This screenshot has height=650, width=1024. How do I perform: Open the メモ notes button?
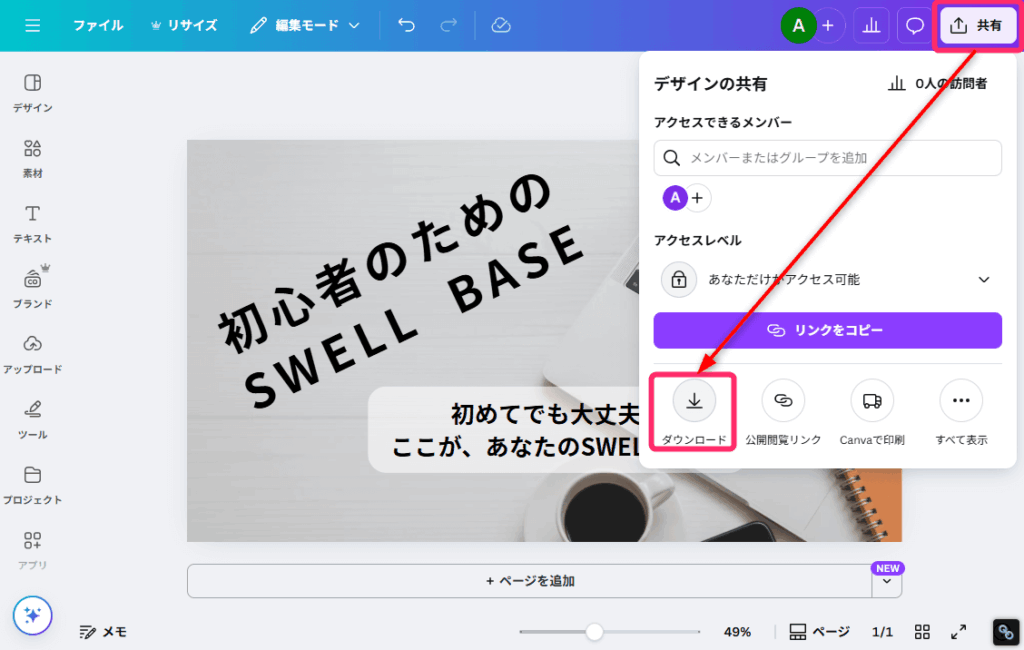pos(103,632)
